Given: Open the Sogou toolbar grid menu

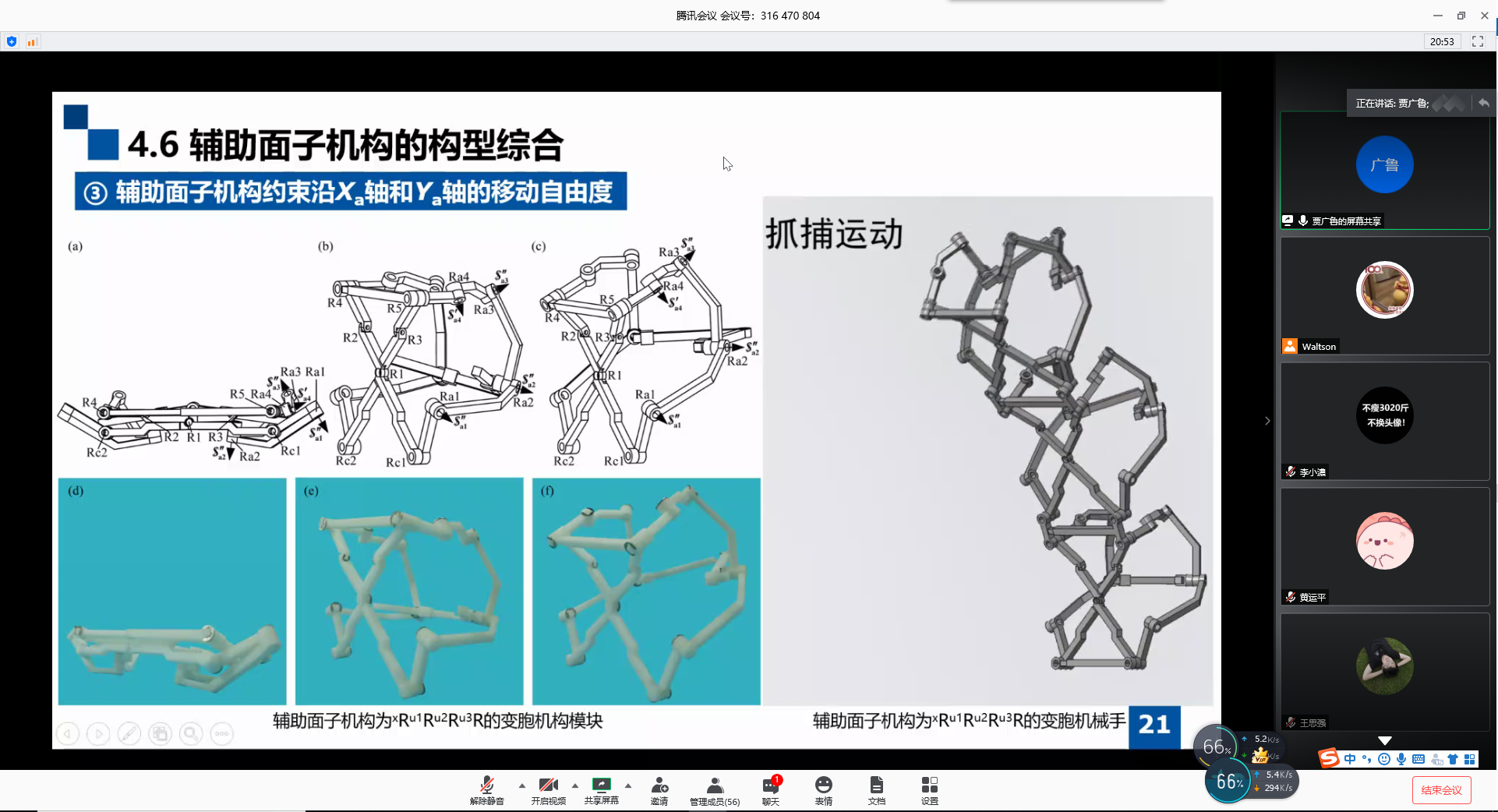Looking at the screenshot, I should point(1470,760).
